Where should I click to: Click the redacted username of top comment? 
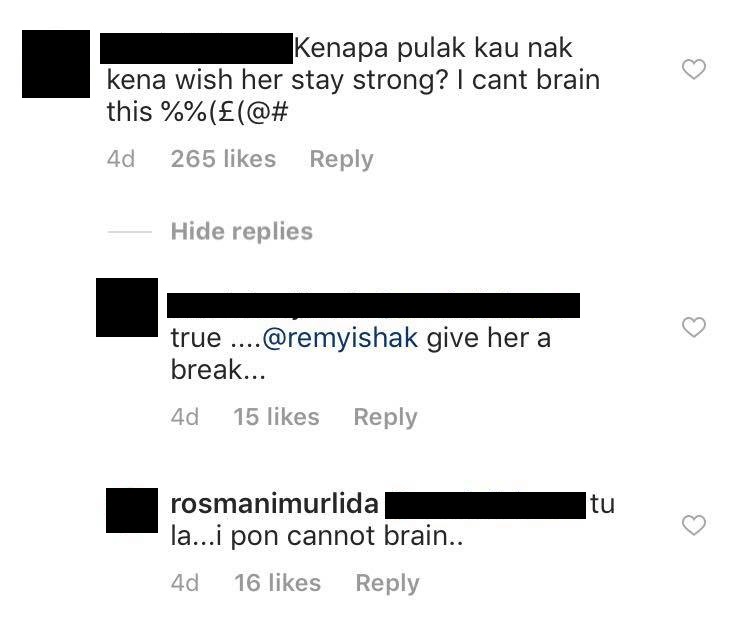point(196,48)
